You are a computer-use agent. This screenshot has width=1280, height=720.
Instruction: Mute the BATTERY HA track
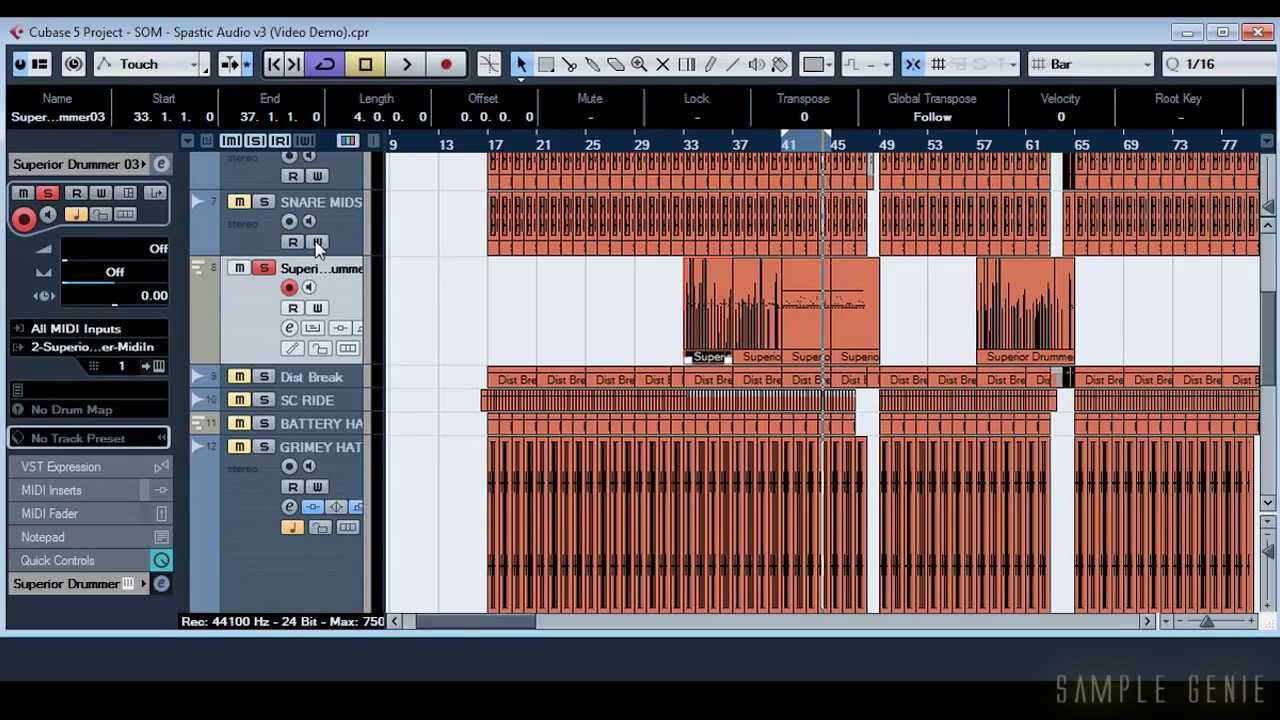pos(239,423)
